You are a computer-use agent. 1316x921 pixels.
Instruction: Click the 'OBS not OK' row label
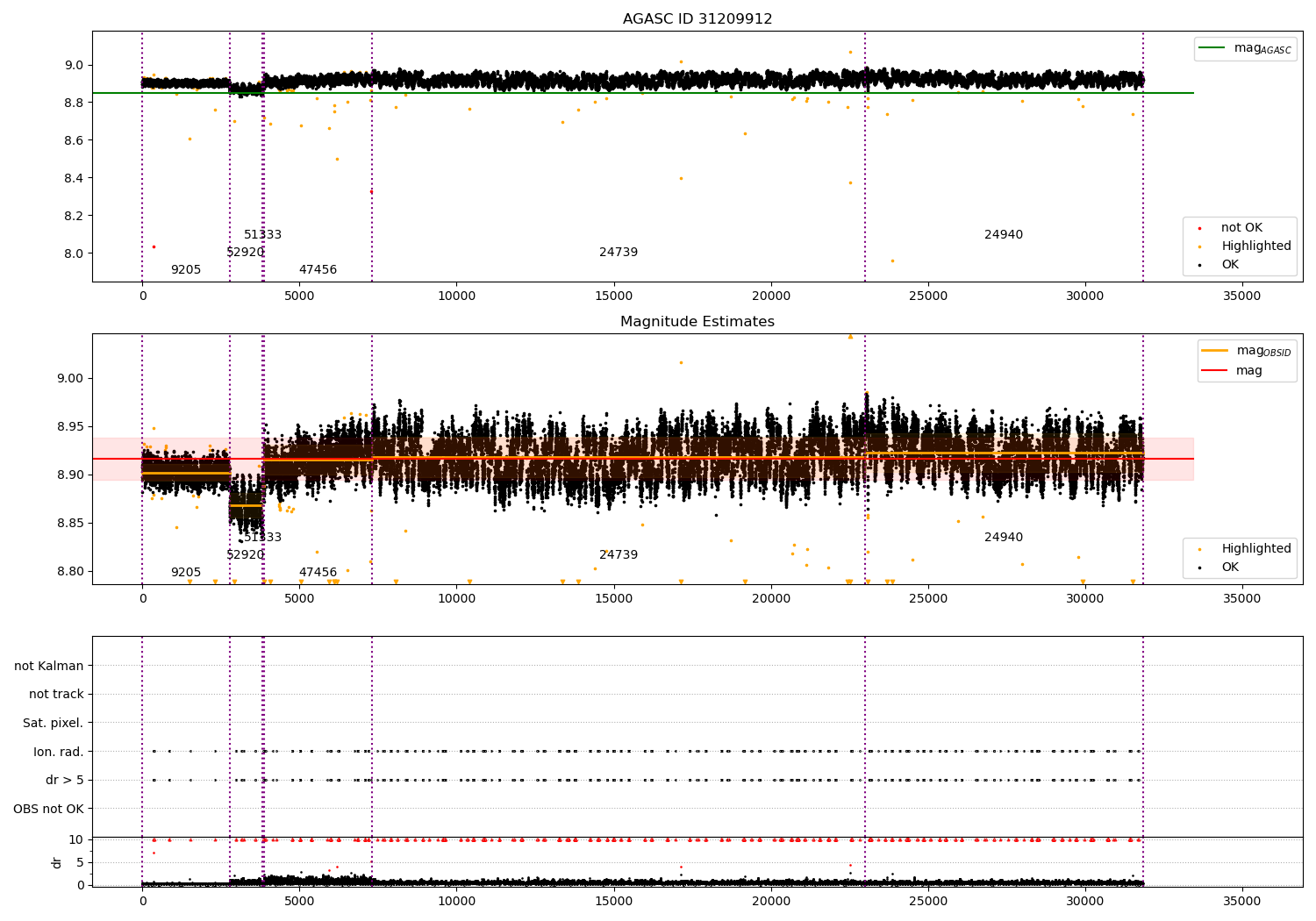(x=49, y=809)
